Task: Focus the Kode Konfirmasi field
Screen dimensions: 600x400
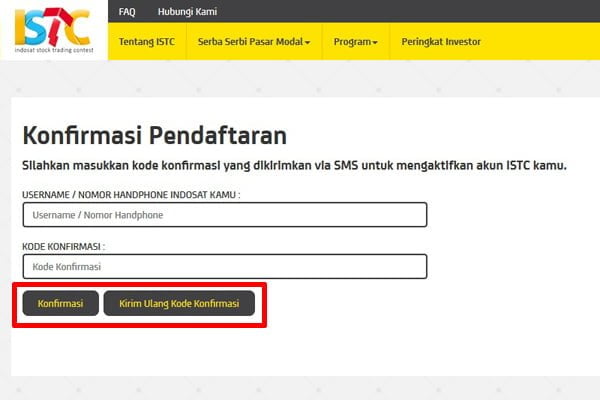Action: (x=225, y=266)
